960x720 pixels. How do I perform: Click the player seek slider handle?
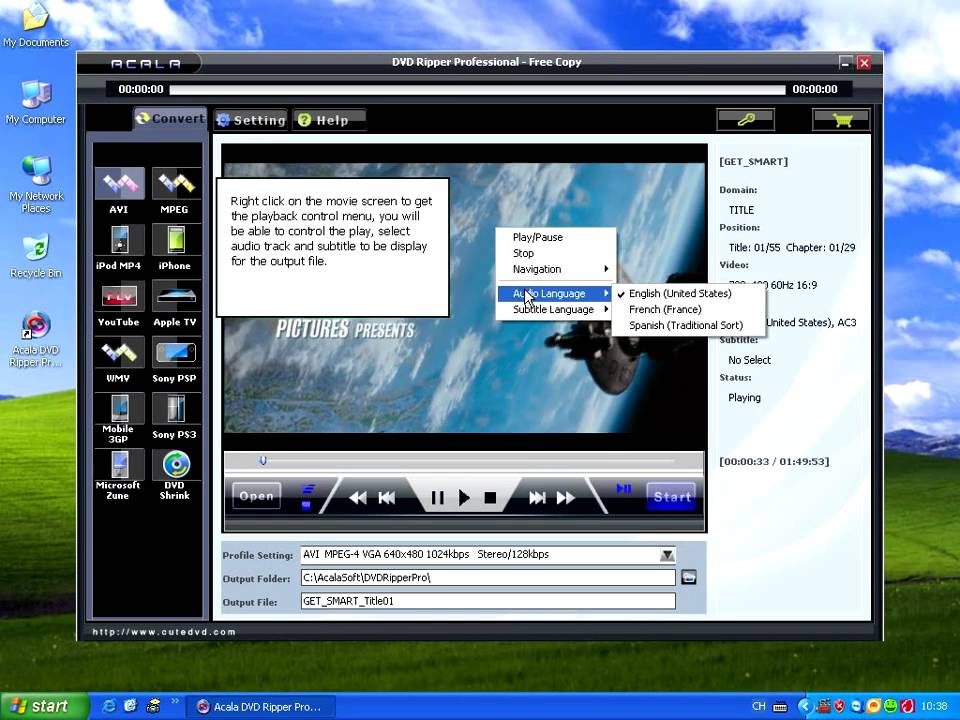[x=263, y=460]
